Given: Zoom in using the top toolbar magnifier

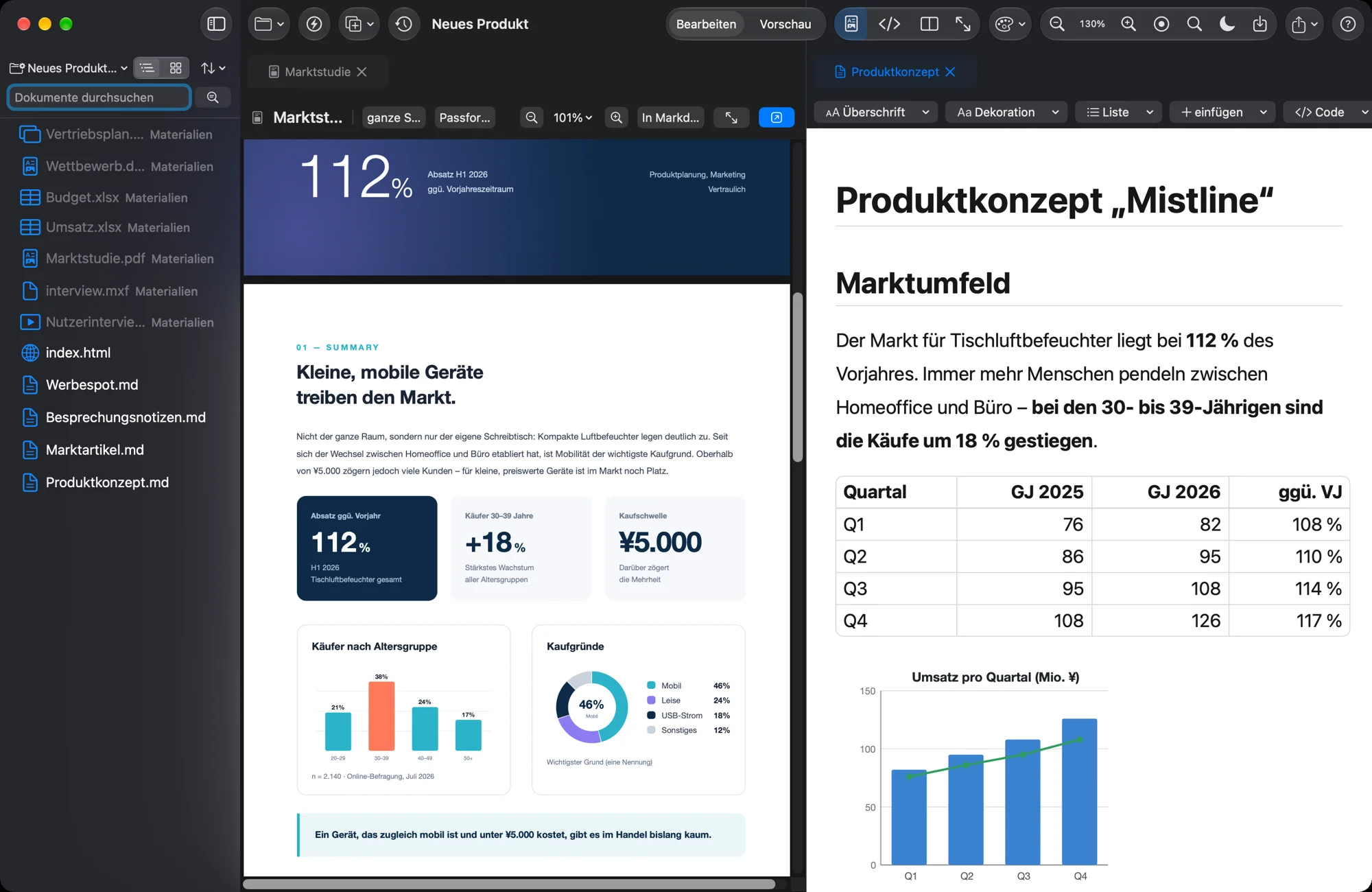Looking at the screenshot, I should click(1128, 24).
